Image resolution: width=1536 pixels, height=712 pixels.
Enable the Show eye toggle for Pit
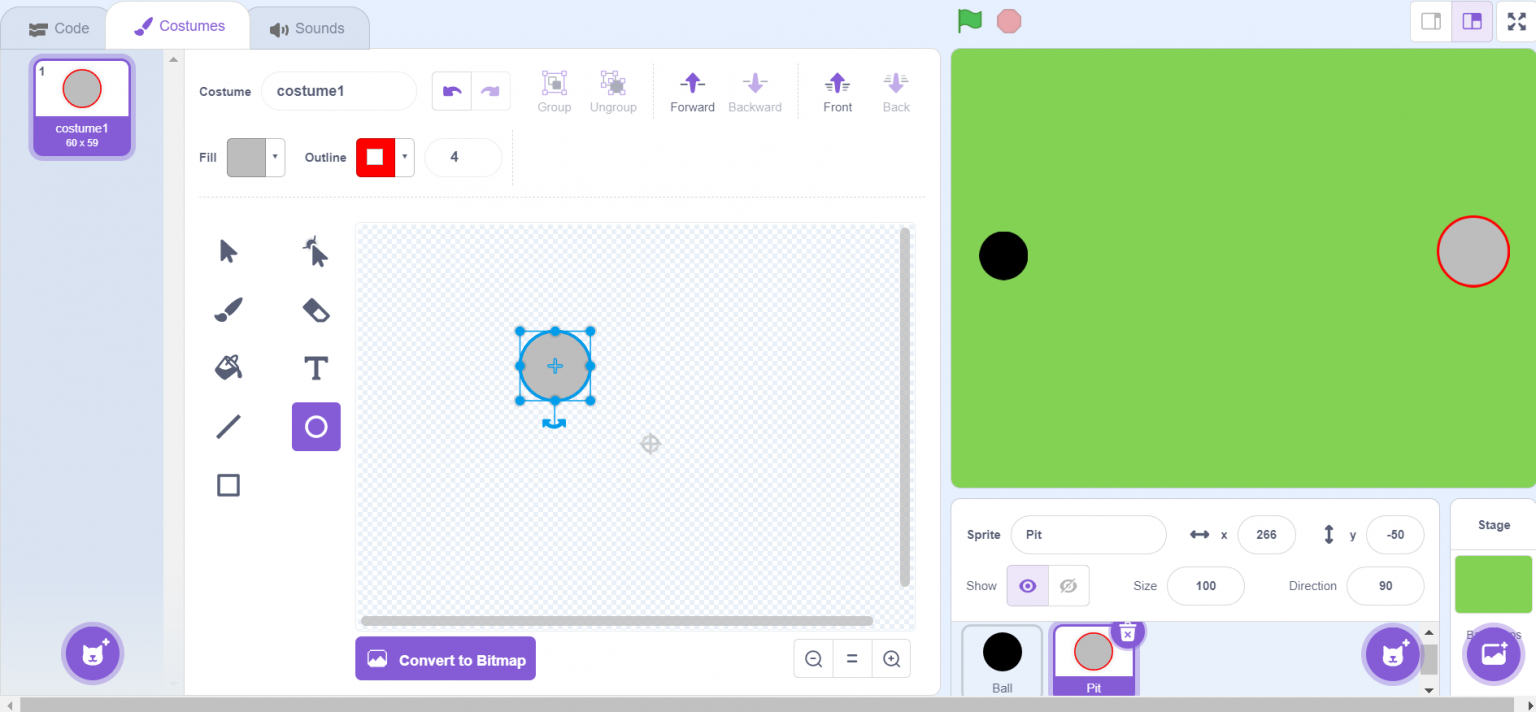(x=1027, y=586)
